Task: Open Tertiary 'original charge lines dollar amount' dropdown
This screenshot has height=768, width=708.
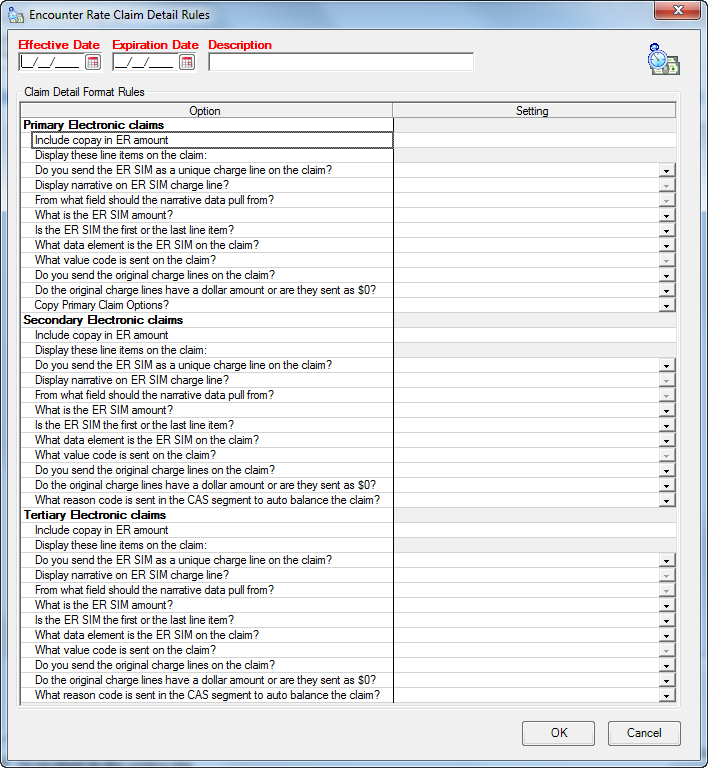Action: pos(666,680)
